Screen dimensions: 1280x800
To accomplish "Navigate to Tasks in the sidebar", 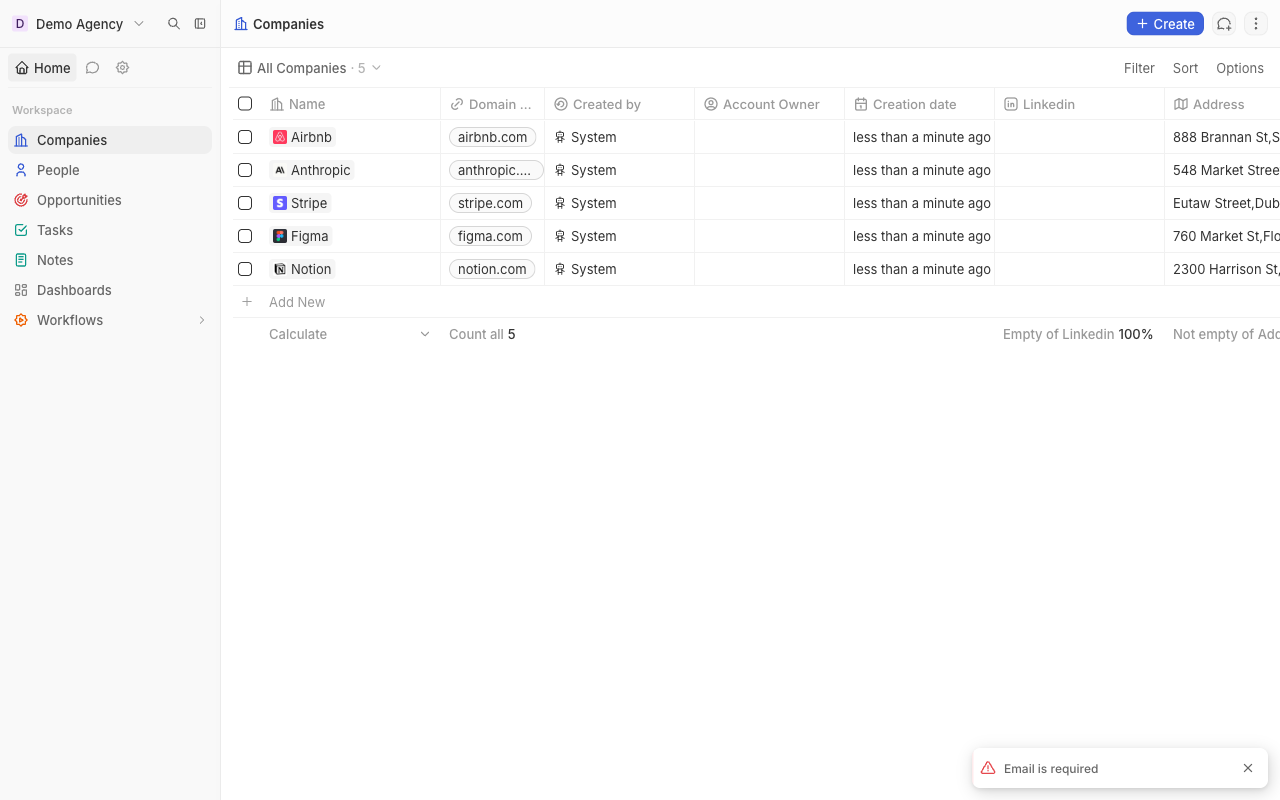I will [110, 230].
